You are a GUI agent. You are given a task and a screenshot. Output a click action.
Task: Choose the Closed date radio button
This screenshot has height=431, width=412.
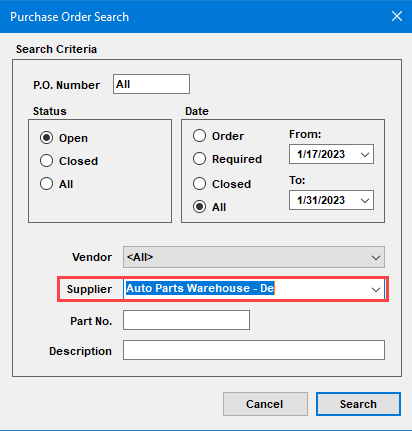pos(199,184)
